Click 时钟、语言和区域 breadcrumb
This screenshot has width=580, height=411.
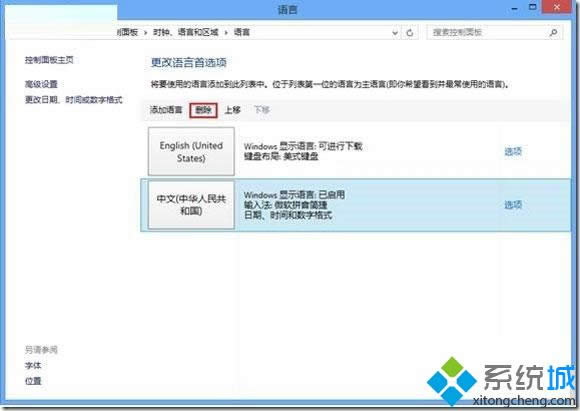click(x=186, y=33)
